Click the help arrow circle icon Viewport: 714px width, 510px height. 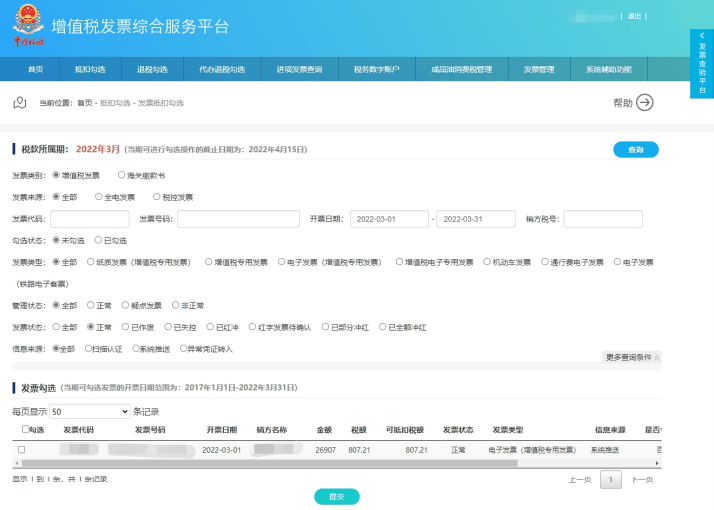[645, 102]
